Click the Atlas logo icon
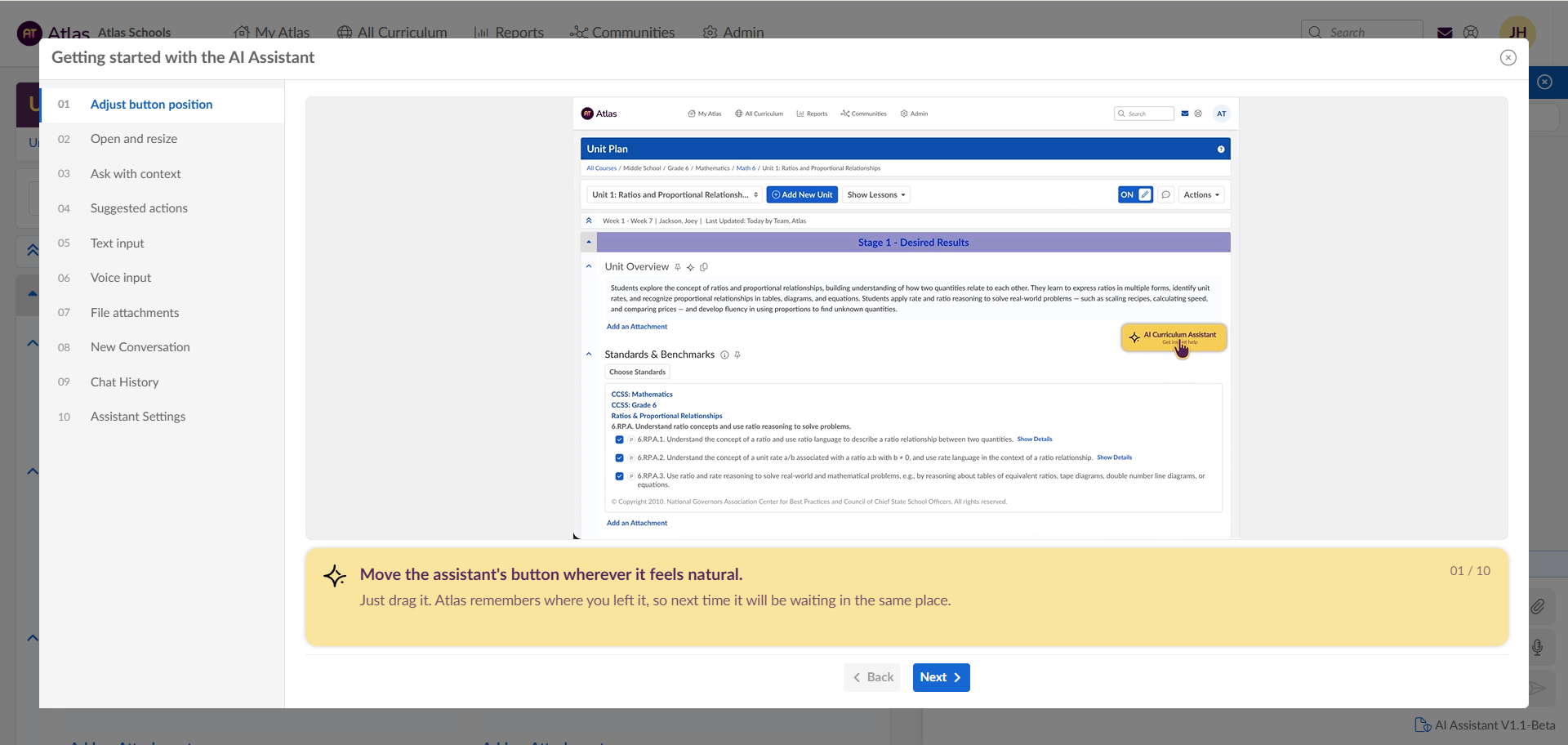Viewport: 1568px width, 745px height. [29, 33]
